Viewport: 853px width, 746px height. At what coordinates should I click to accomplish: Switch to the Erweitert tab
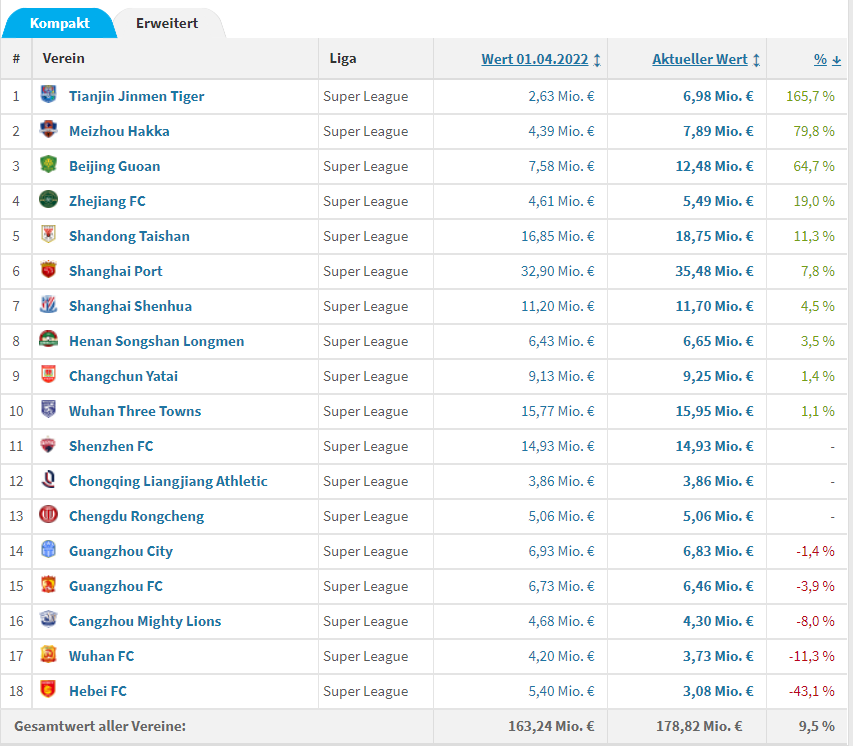(167, 23)
